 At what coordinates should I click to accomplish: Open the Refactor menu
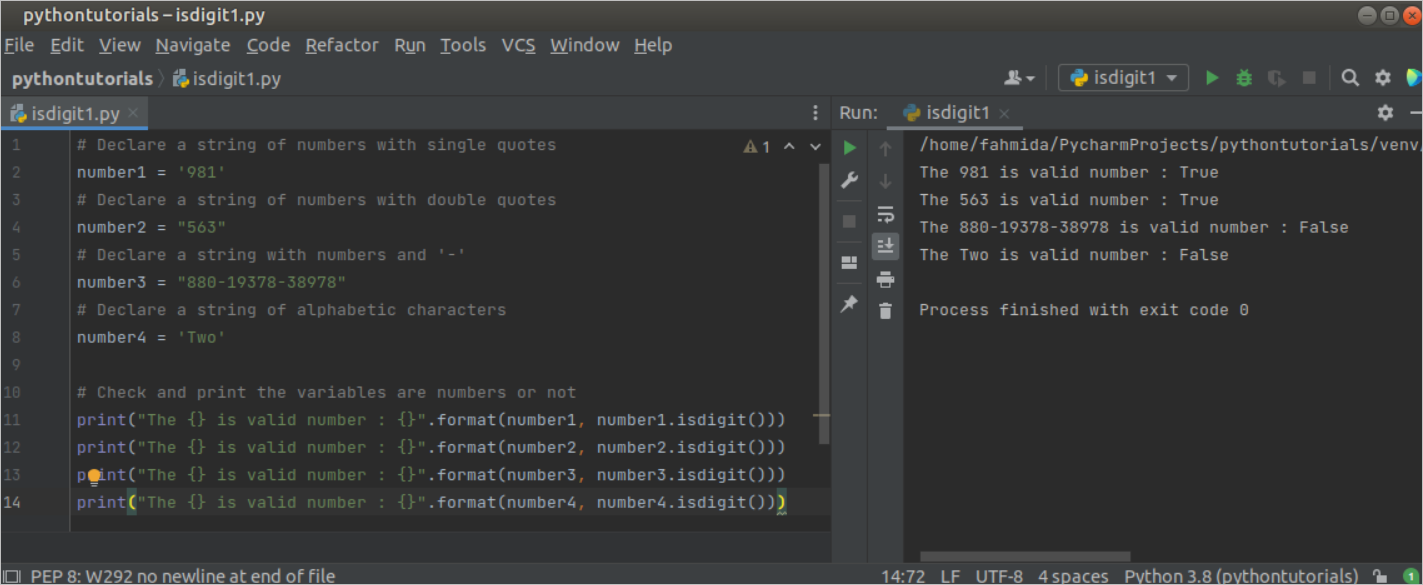coord(342,45)
